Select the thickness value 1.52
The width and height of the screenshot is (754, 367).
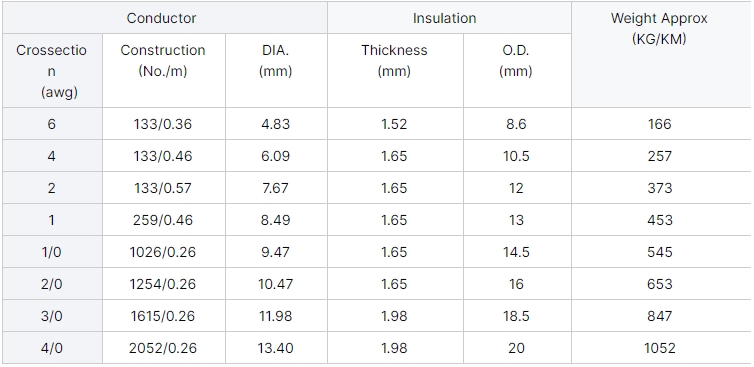pos(394,124)
